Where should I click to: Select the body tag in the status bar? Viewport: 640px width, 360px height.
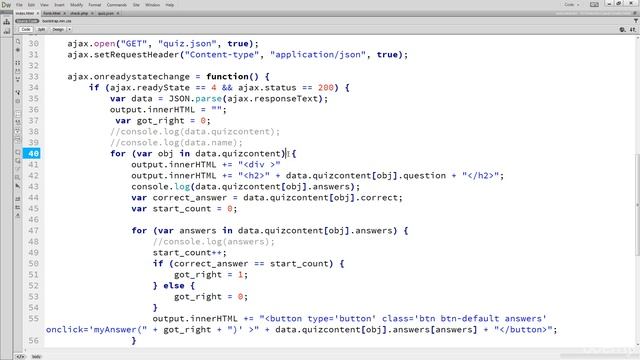tap(36, 357)
